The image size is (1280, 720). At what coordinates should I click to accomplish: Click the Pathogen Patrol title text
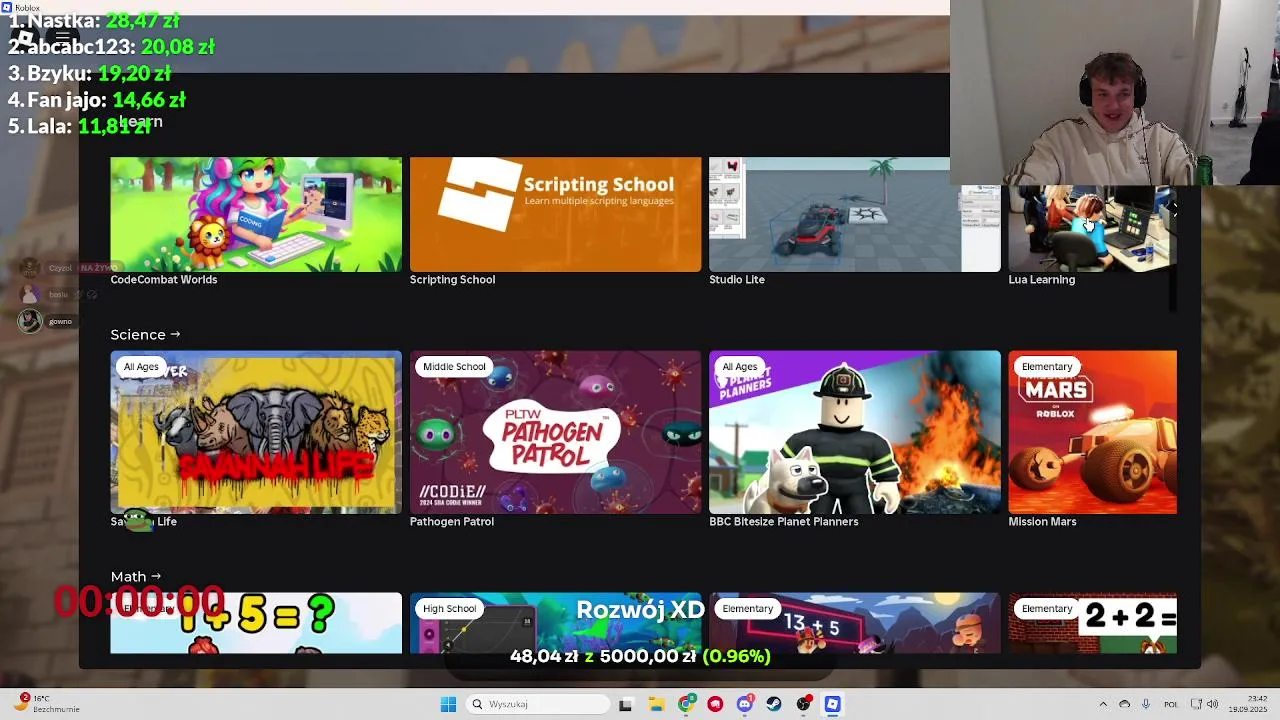452,522
